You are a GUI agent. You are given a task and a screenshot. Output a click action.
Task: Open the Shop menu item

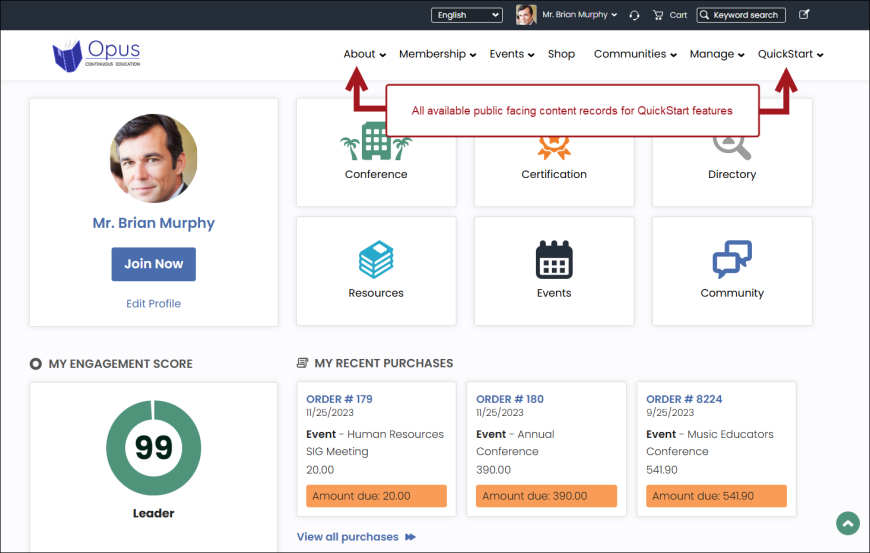tap(561, 54)
